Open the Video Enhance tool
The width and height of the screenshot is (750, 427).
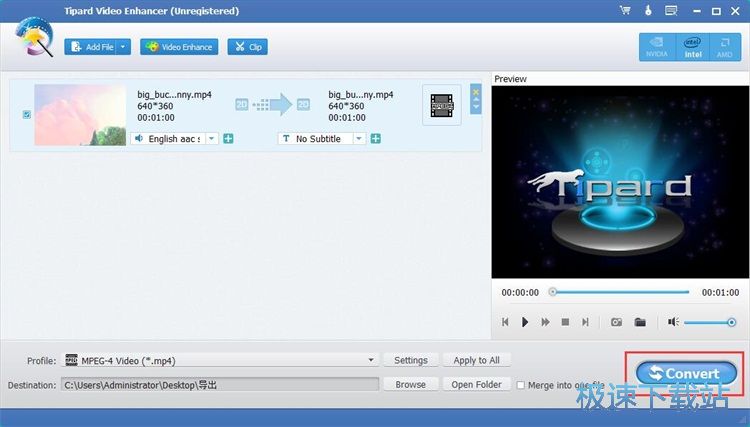click(x=179, y=47)
